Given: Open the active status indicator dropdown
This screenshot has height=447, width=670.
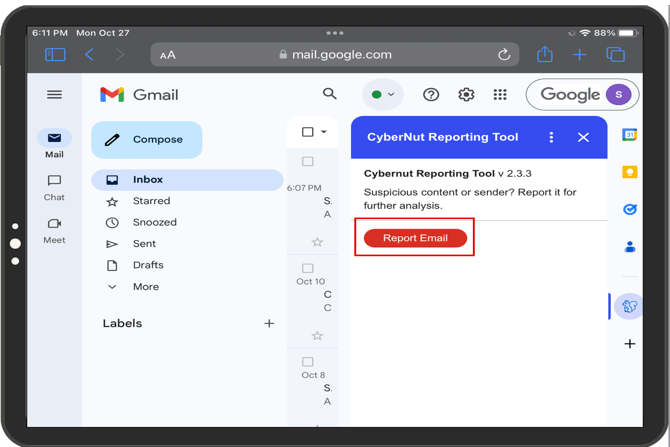Looking at the screenshot, I should pos(383,95).
